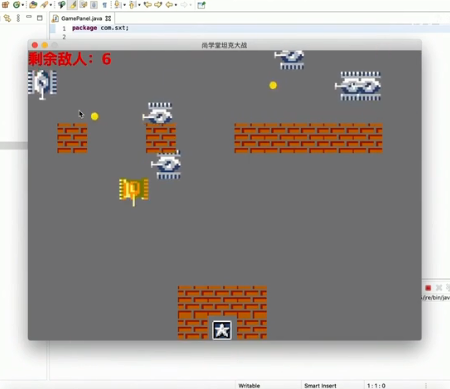This screenshot has width=450, height=389.
Task: Expand the New Java Class dropdown arrow
Action: tap(23, 5)
